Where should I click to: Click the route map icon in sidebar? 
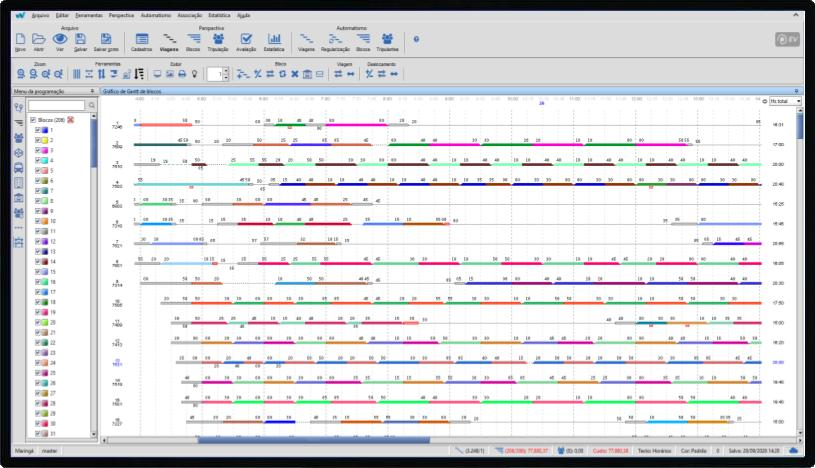click(19, 108)
